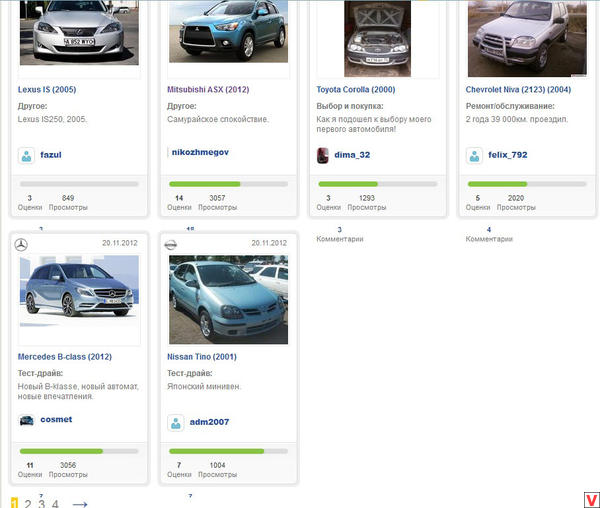Image resolution: width=600 pixels, height=508 pixels.
Task: Open adm2007's user avatar icon
Action: 176,423
